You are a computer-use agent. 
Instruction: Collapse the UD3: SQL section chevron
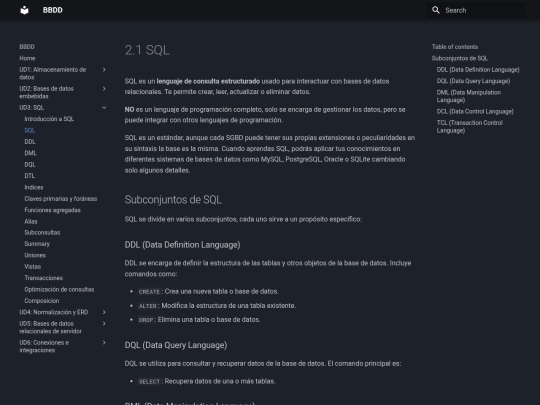coord(104,108)
